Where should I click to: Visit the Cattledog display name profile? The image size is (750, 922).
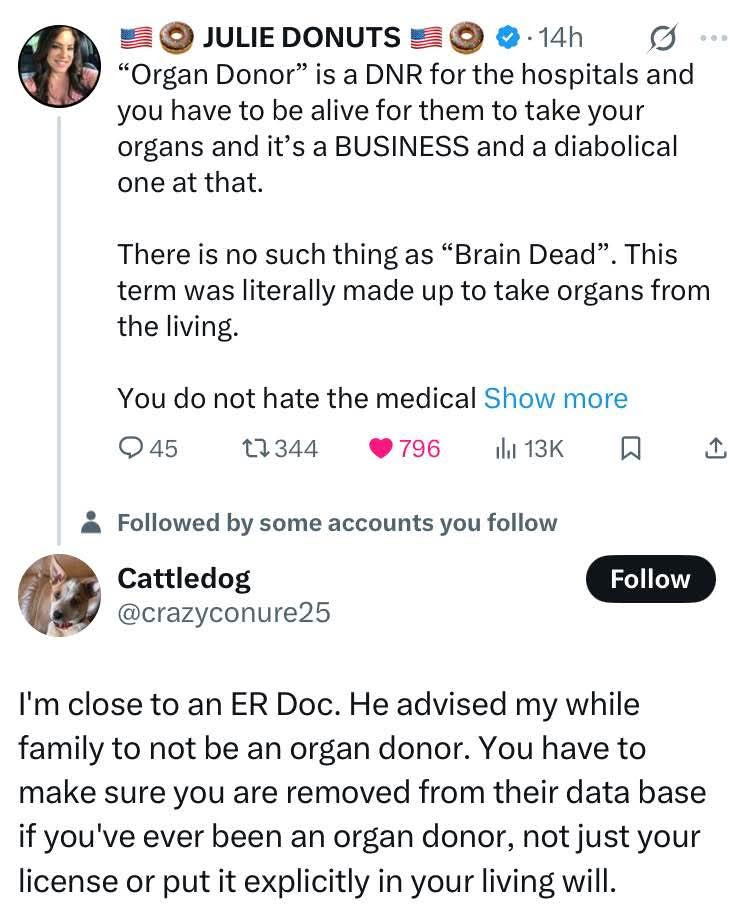[184, 578]
